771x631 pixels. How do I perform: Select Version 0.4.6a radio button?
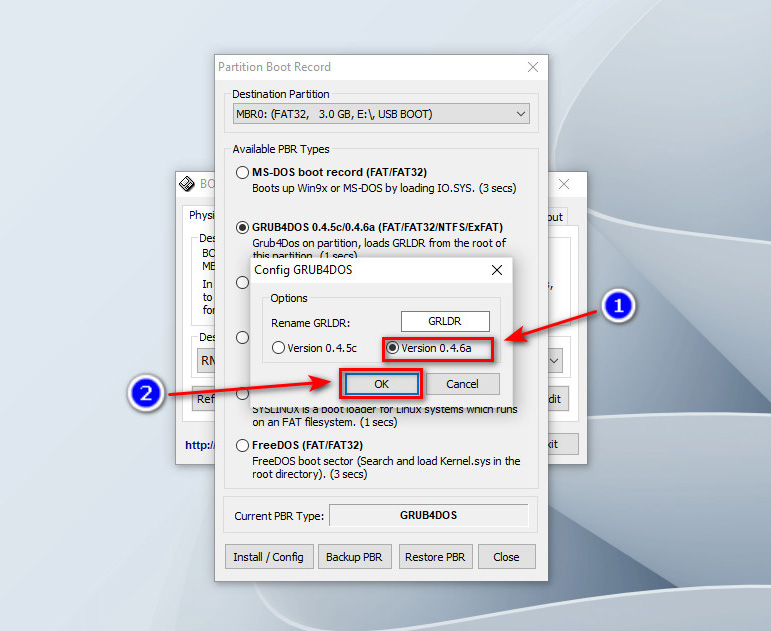tap(392, 348)
